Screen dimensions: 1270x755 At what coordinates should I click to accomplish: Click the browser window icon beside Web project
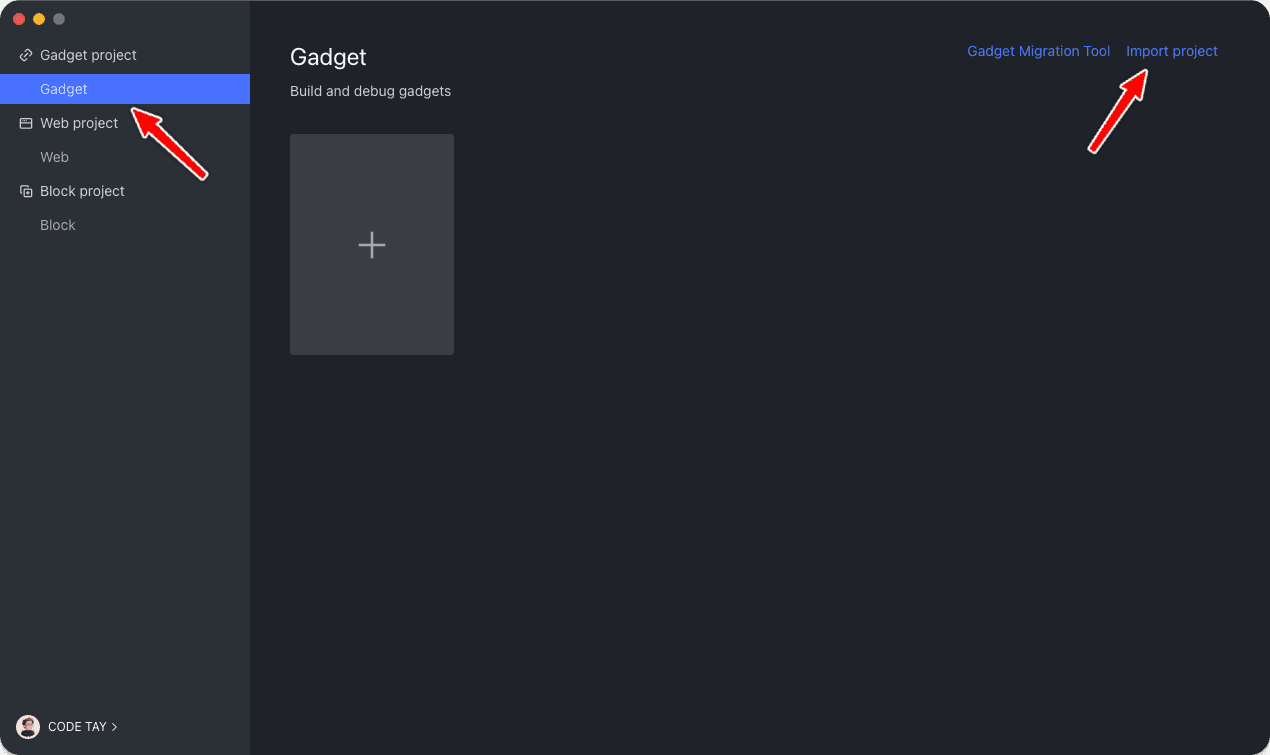click(x=26, y=123)
